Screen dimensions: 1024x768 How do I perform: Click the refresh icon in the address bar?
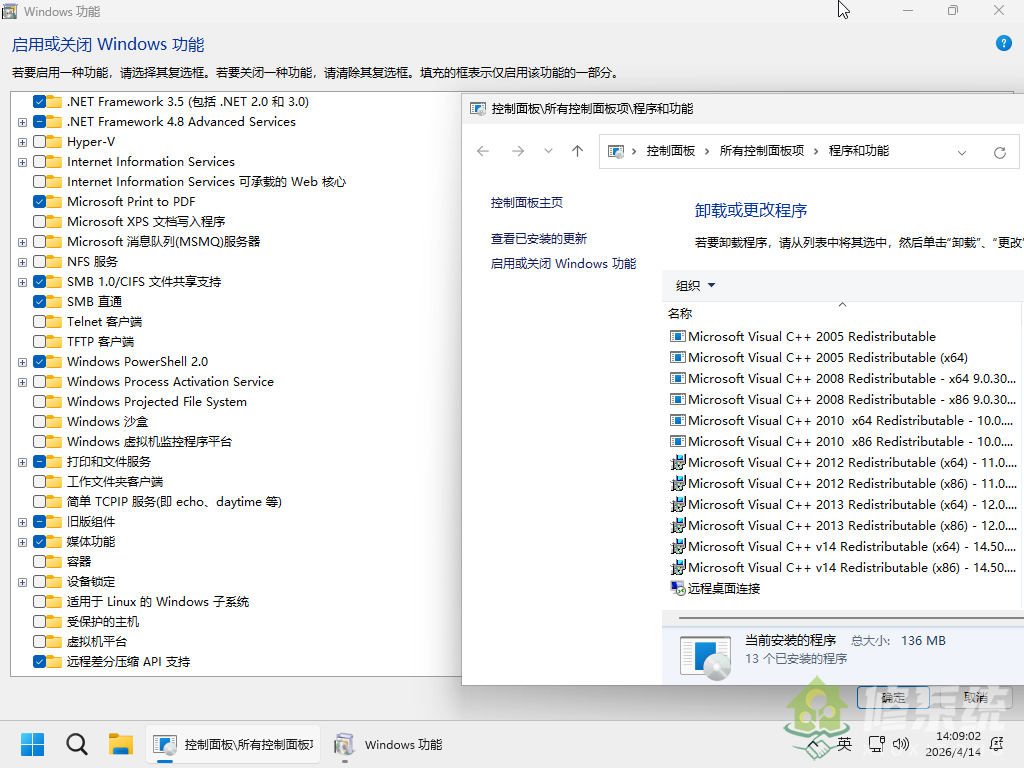click(1000, 151)
